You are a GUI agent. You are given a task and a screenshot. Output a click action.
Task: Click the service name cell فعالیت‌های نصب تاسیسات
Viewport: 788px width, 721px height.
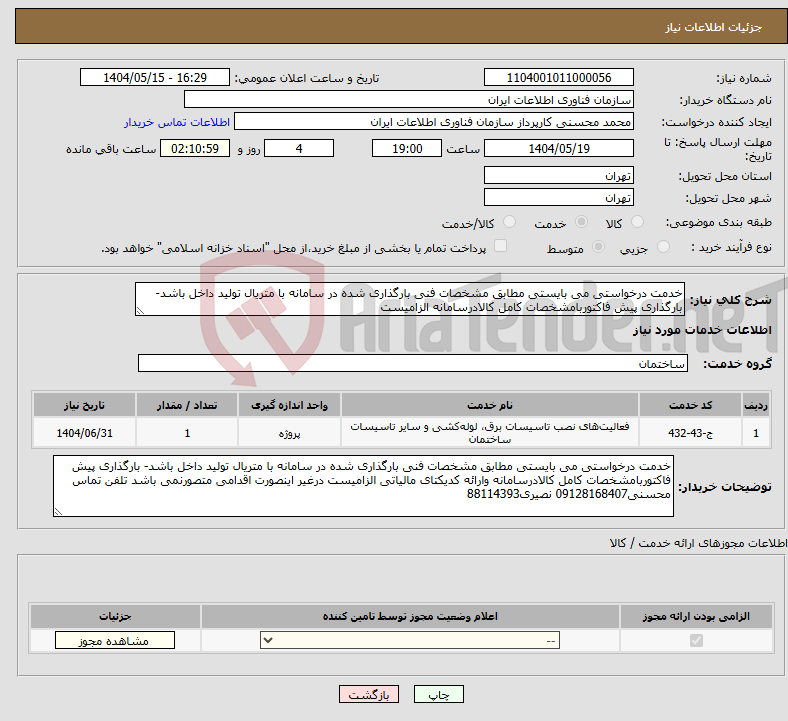coord(490,433)
